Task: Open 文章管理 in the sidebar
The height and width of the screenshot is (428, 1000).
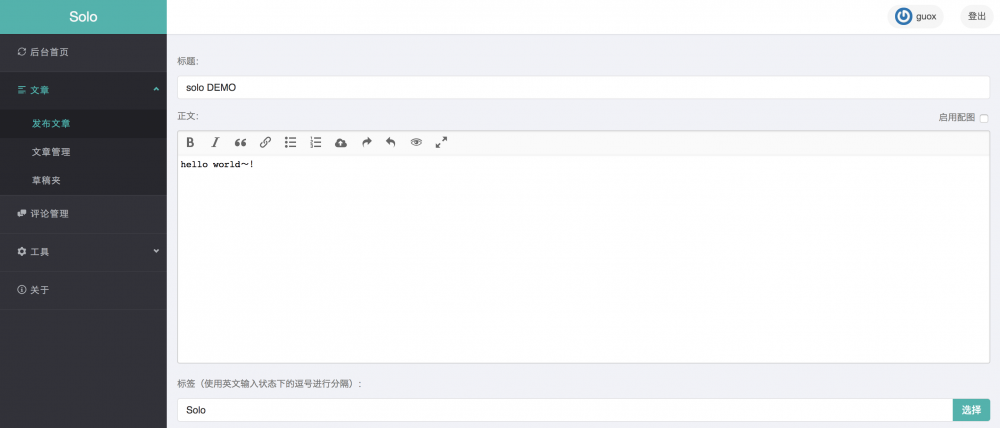Action: tap(83, 152)
